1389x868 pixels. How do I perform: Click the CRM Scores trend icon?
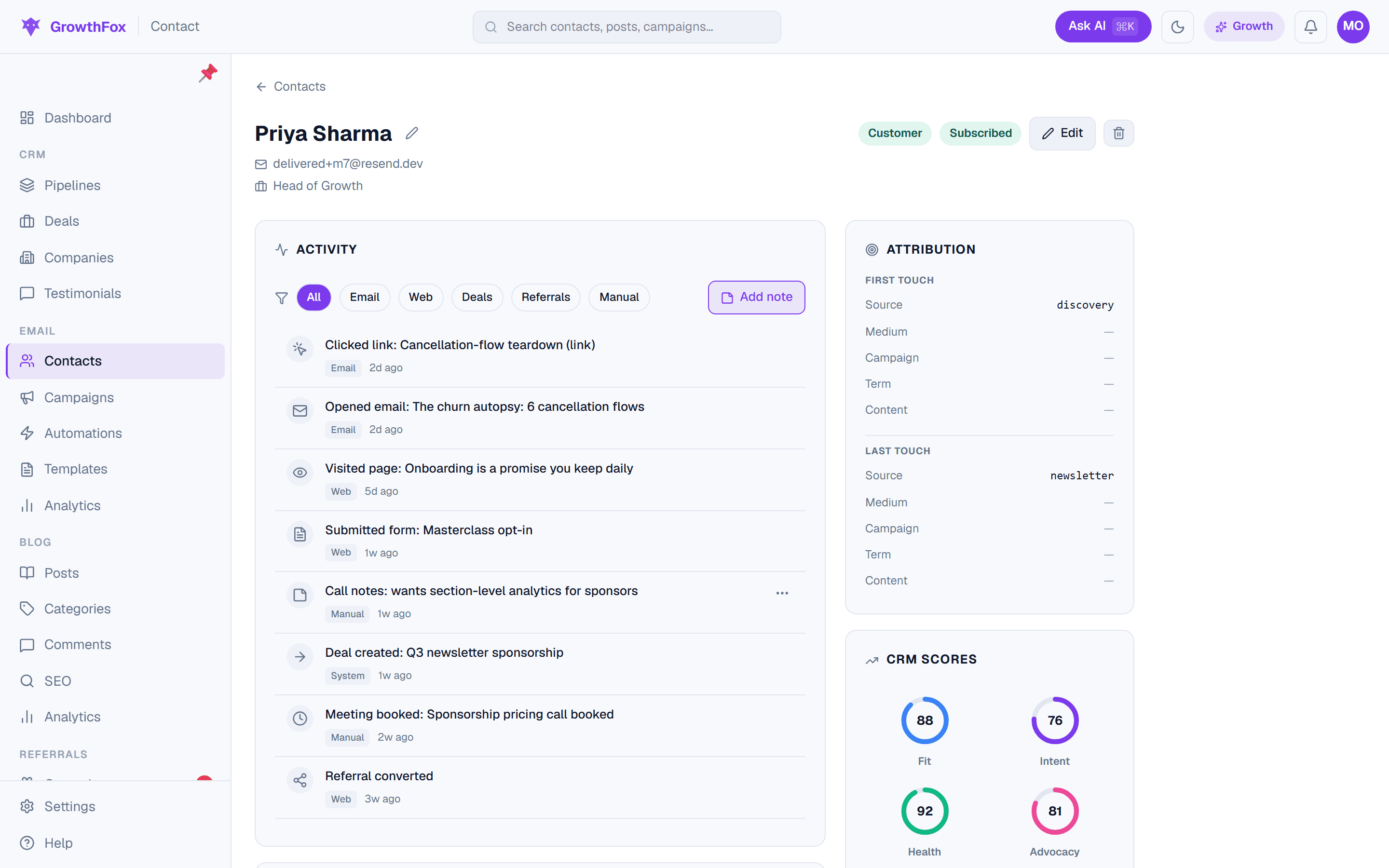point(872,660)
